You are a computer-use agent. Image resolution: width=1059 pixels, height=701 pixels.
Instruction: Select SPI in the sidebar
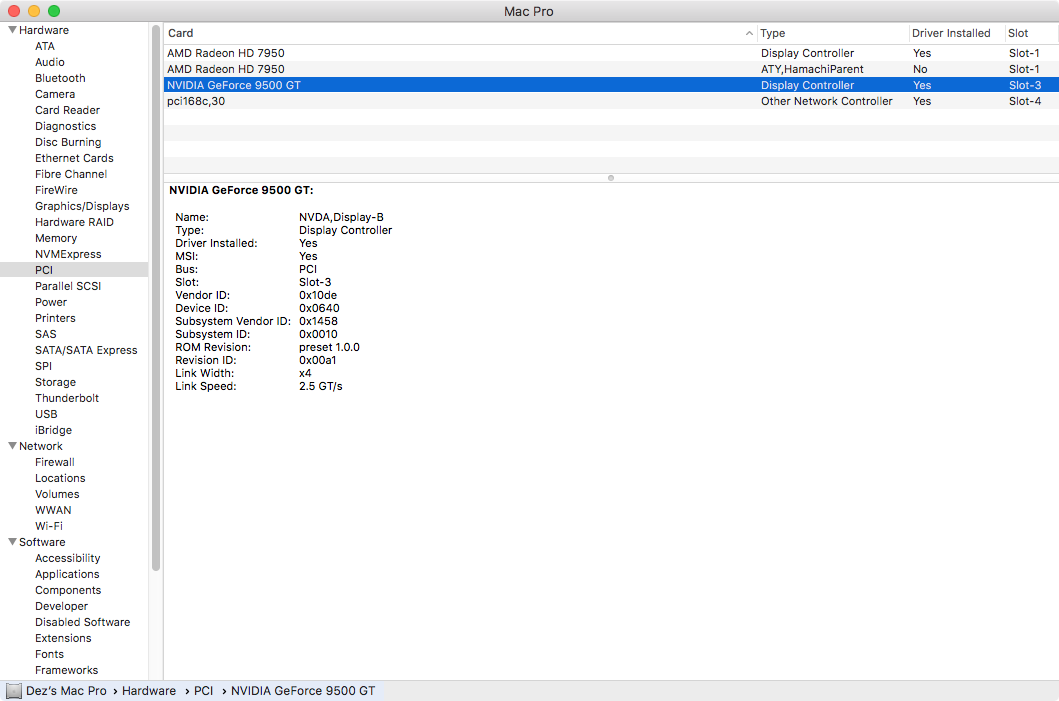click(x=43, y=366)
